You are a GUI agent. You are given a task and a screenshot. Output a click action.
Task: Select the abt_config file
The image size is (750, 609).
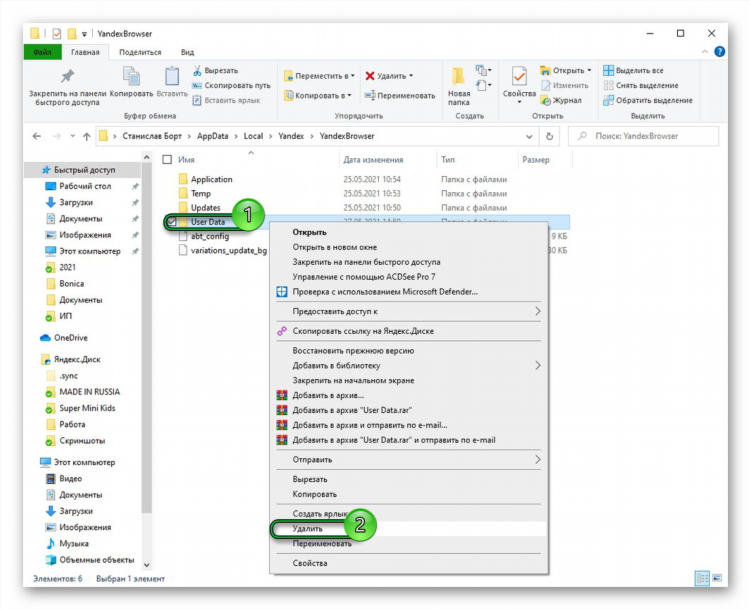[x=210, y=236]
